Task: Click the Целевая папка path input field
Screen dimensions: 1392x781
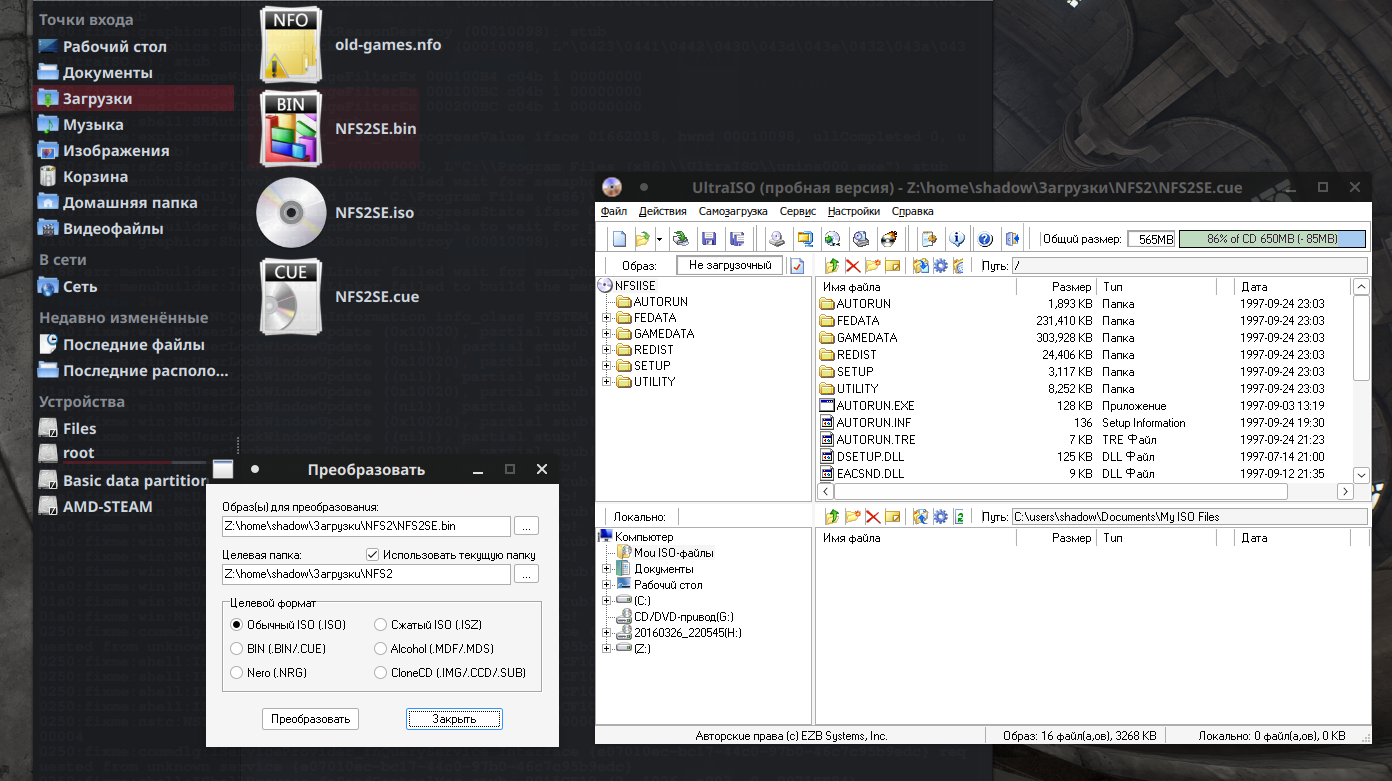Action: [367, 574]
